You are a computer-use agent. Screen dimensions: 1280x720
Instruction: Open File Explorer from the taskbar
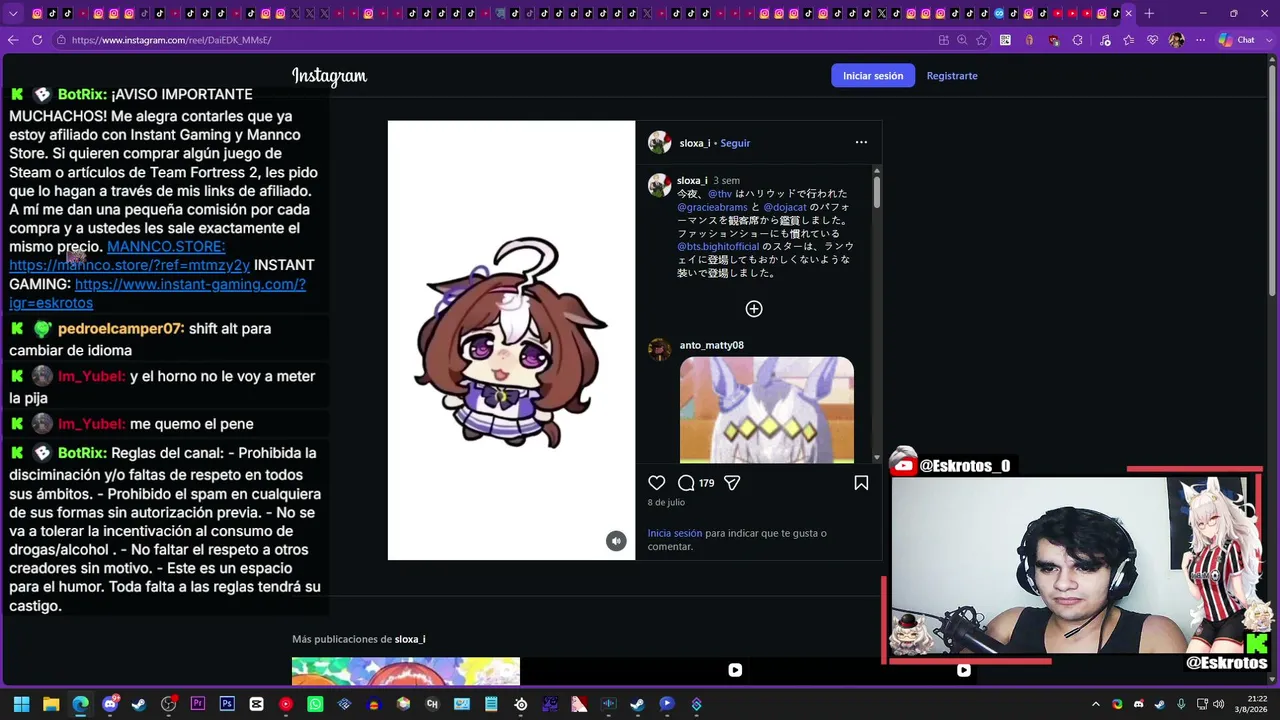pos(51,704)
